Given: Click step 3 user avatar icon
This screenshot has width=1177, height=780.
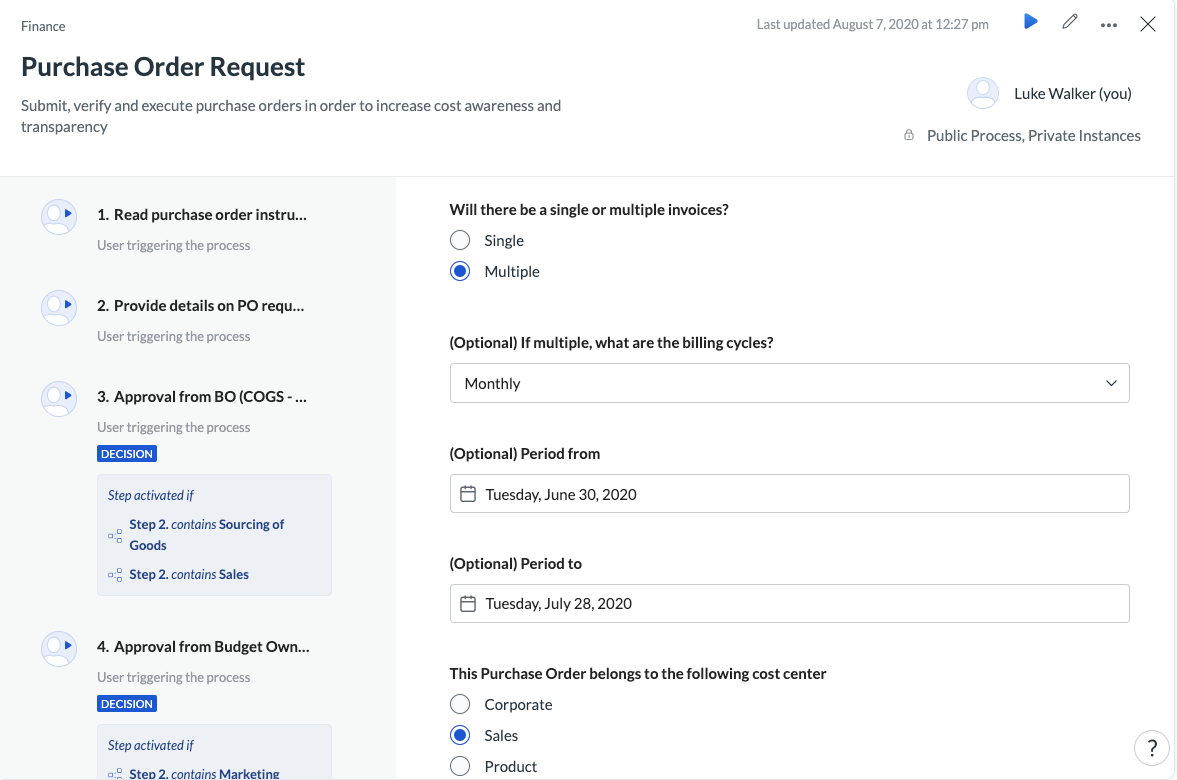Looking at the screenshot, I should (x=59, y=399).
